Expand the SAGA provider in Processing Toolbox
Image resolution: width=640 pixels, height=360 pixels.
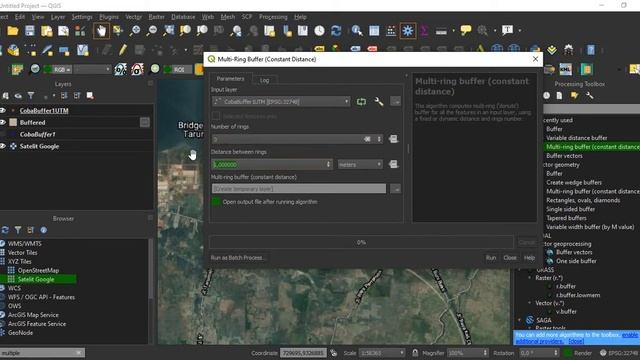coord(520,320)
